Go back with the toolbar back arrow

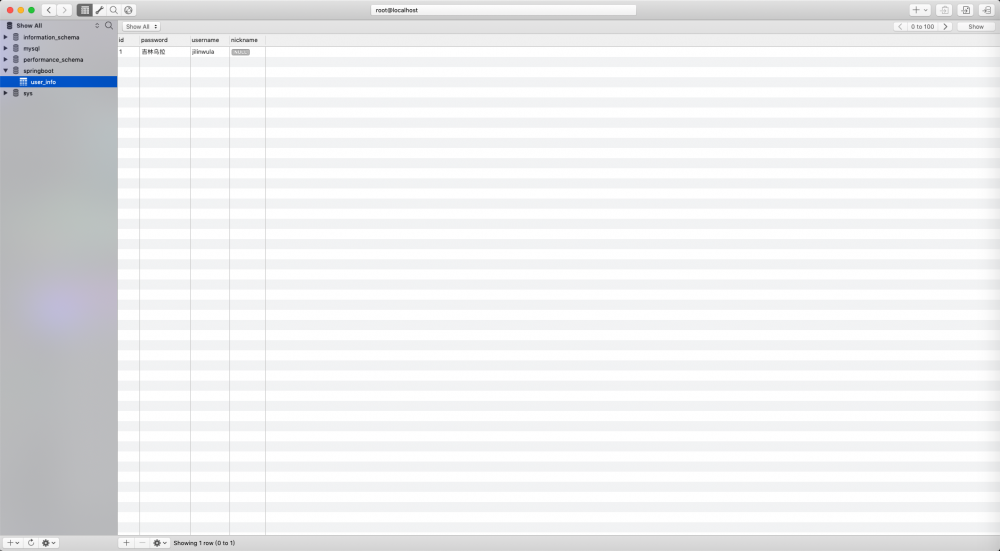click(x=49, y=10)
